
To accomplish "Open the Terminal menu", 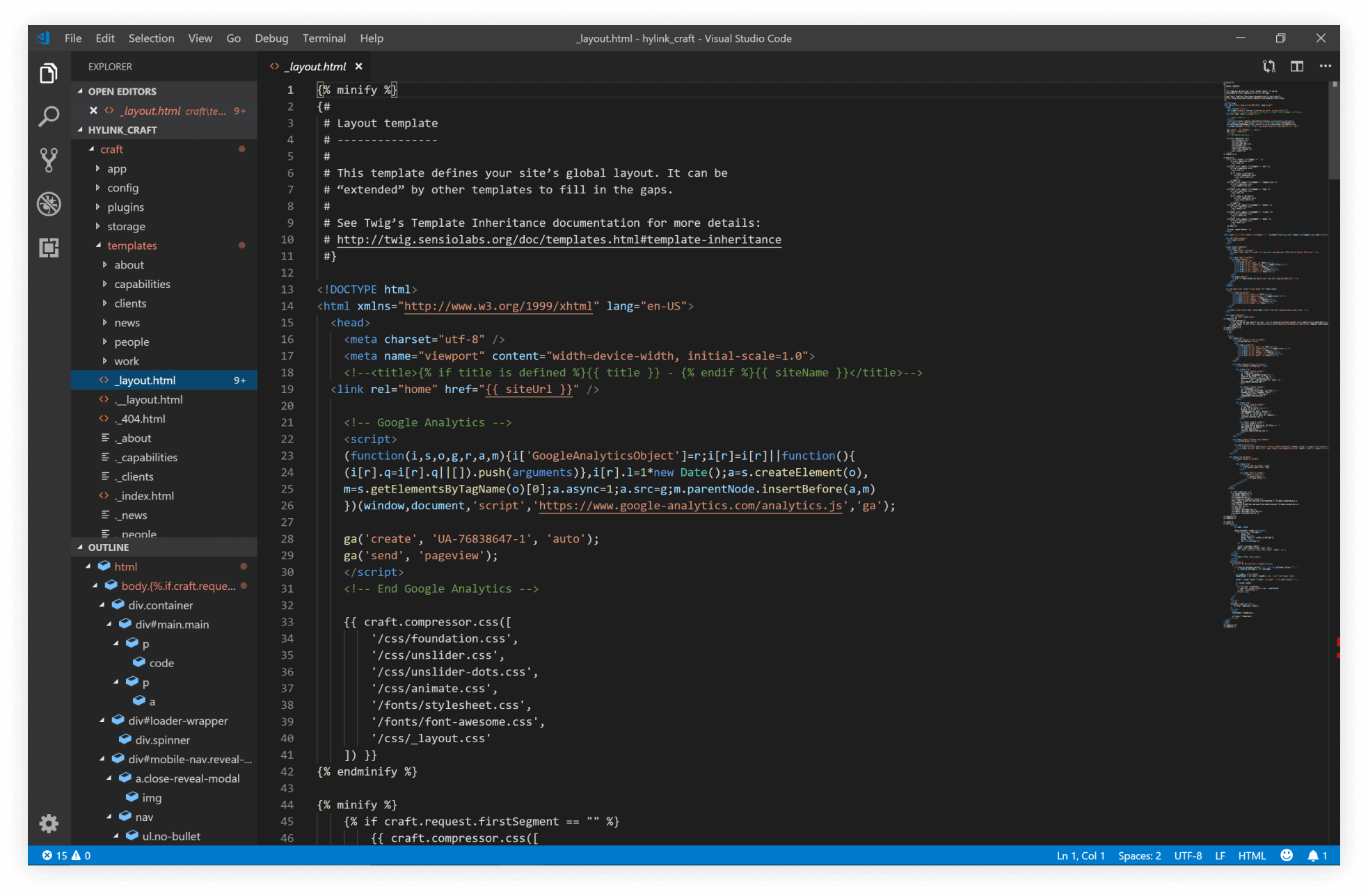I will pos(324,38).
